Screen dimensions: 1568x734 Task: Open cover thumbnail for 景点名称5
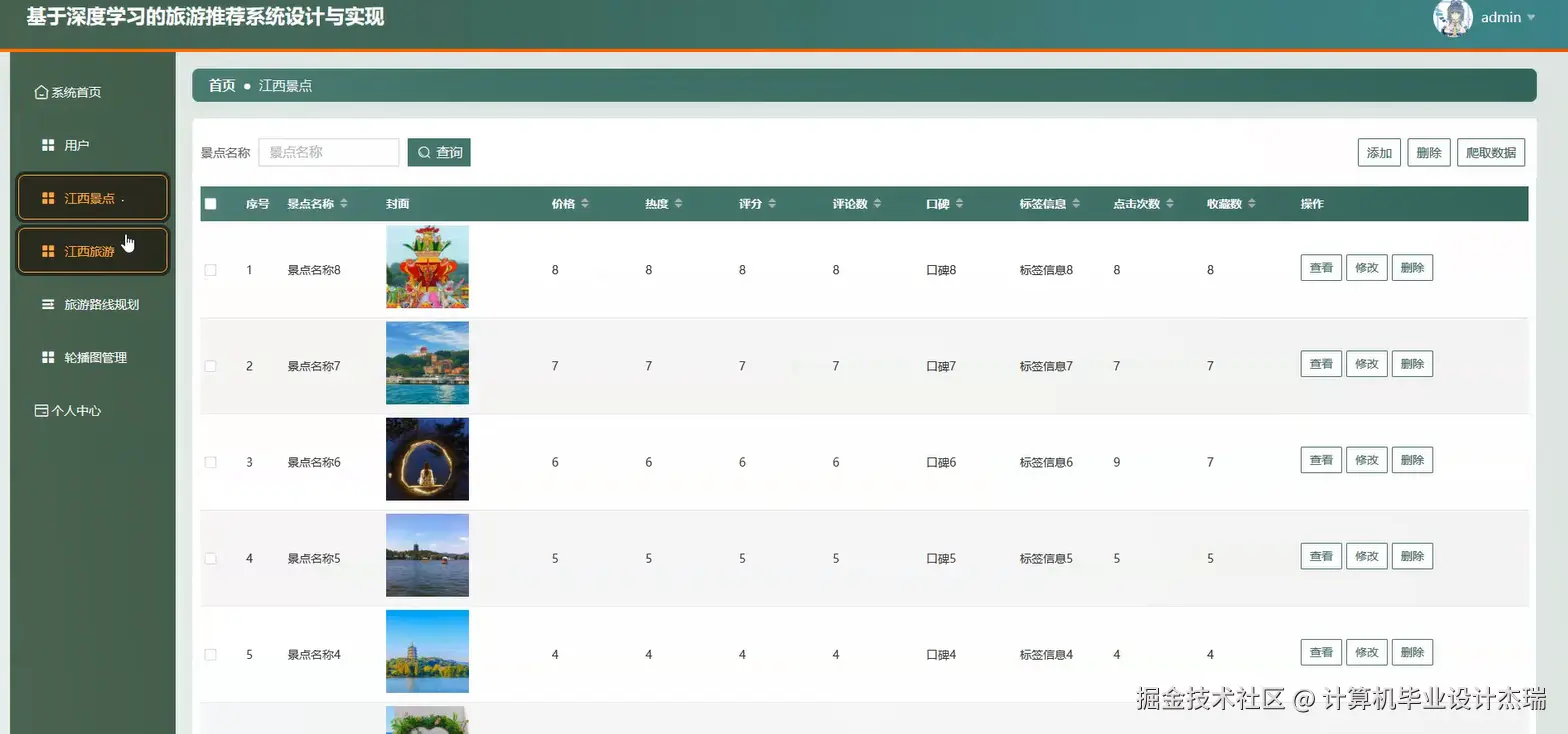427,555
